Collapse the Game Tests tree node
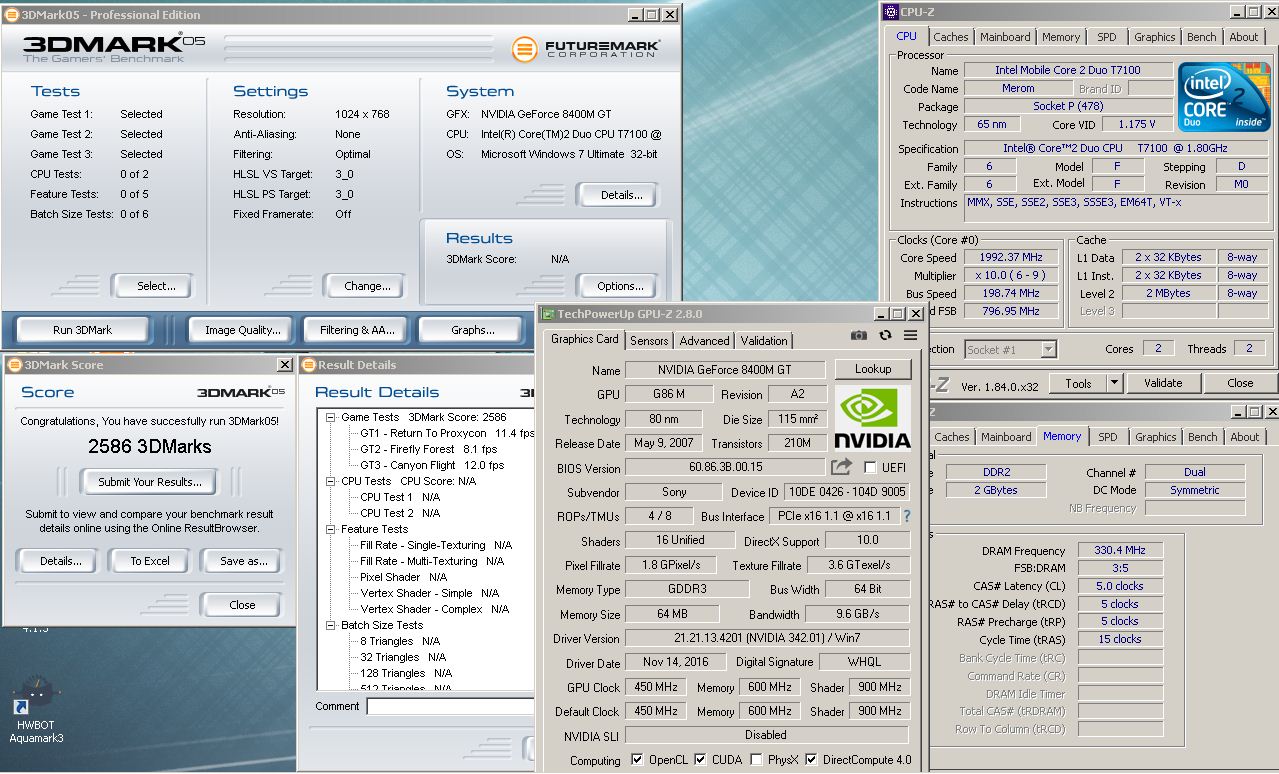 (330, 417)
